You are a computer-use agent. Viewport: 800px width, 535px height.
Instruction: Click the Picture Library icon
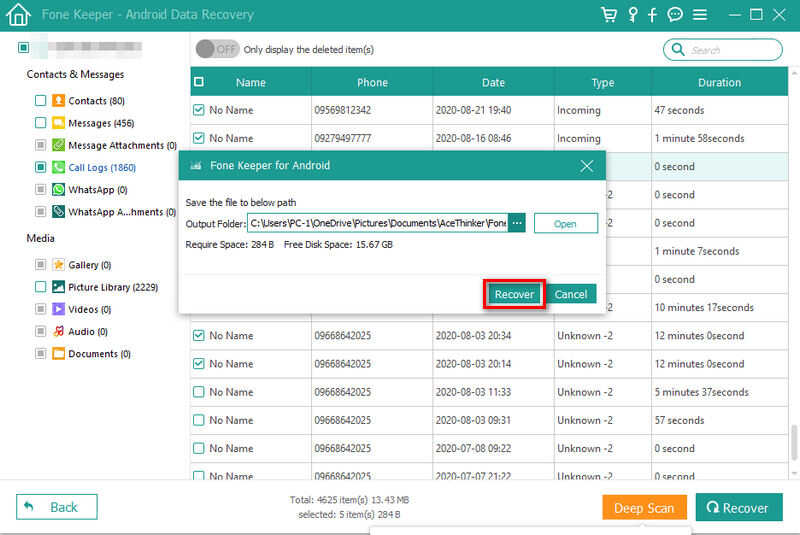point(59,287)
